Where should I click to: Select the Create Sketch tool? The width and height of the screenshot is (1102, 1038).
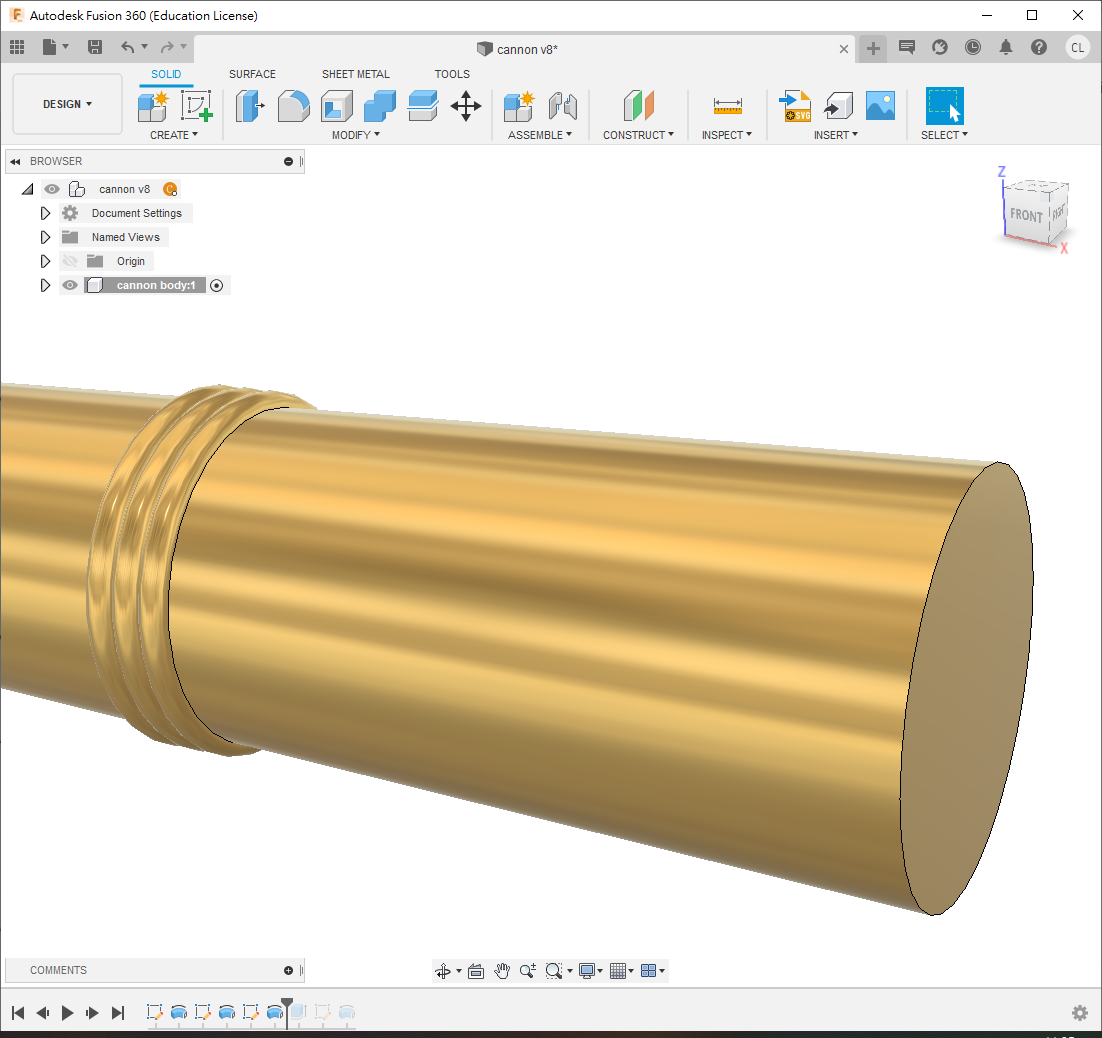point(197,106)
